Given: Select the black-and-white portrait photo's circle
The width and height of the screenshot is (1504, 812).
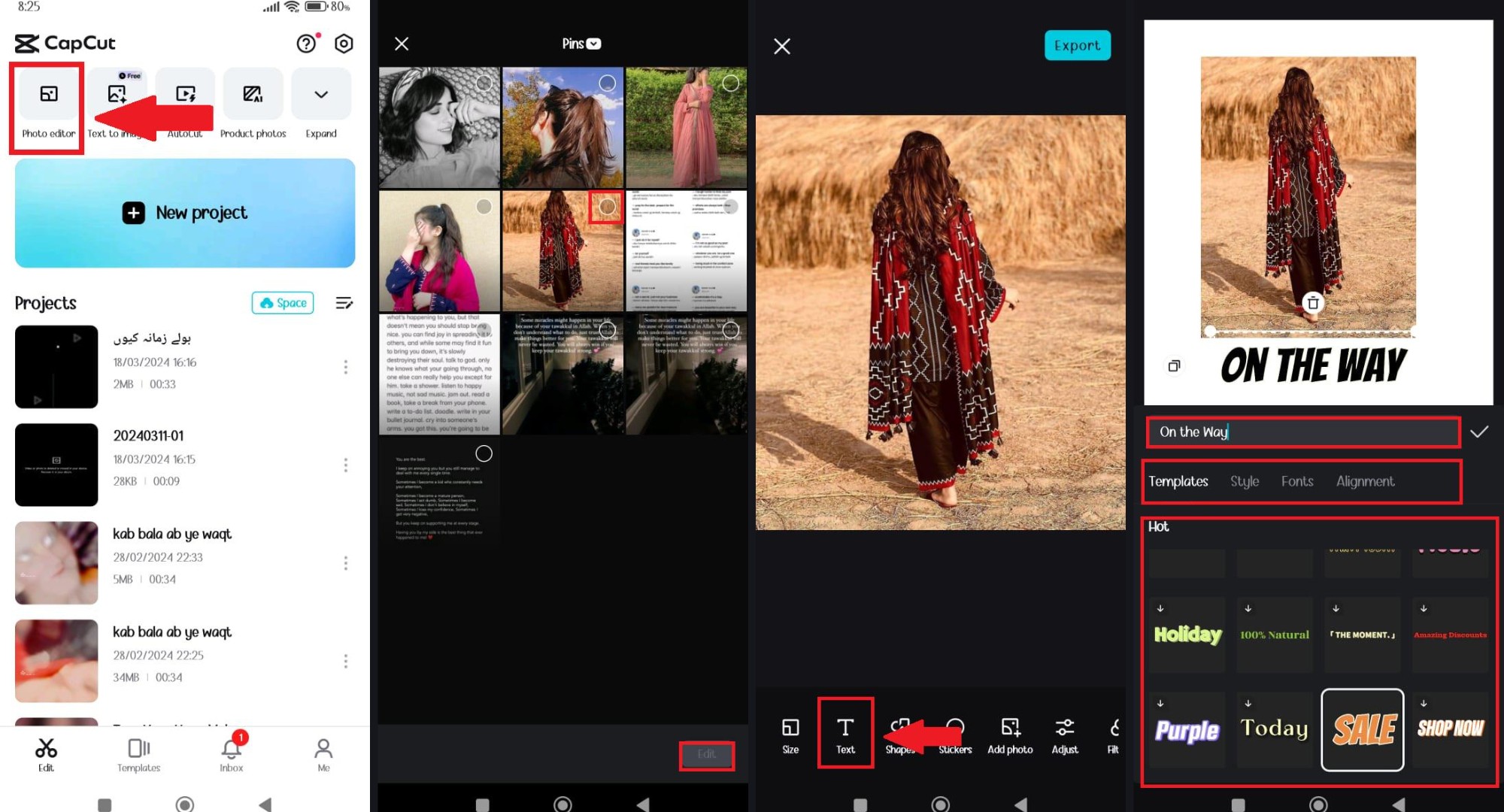Looking at the screenshot, I should (484, 83).
